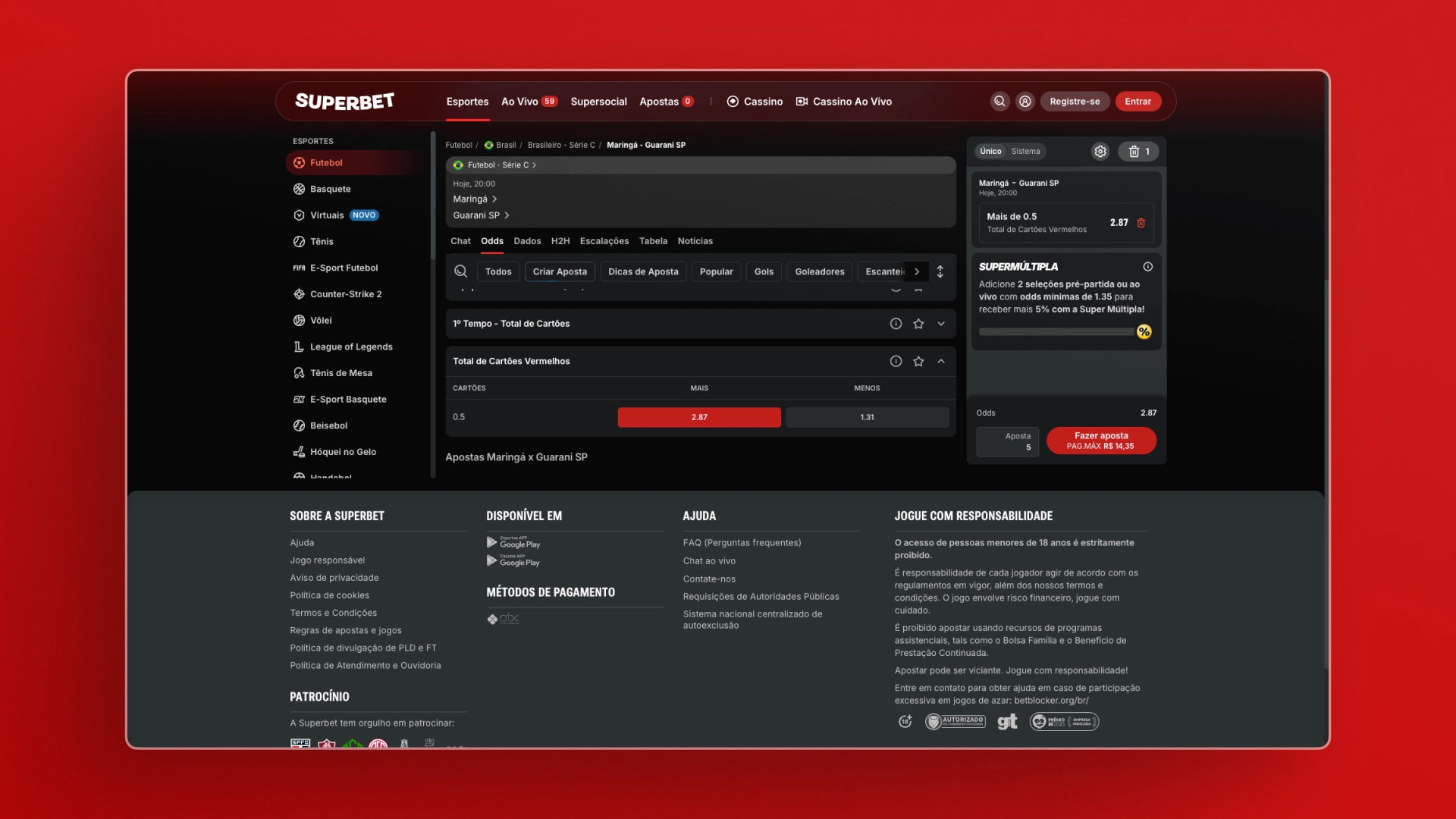The height and width of the screenshot is (819, 1456).
Task: Click the GT logo badge in footer
Action: click(x=1007, y=721)
